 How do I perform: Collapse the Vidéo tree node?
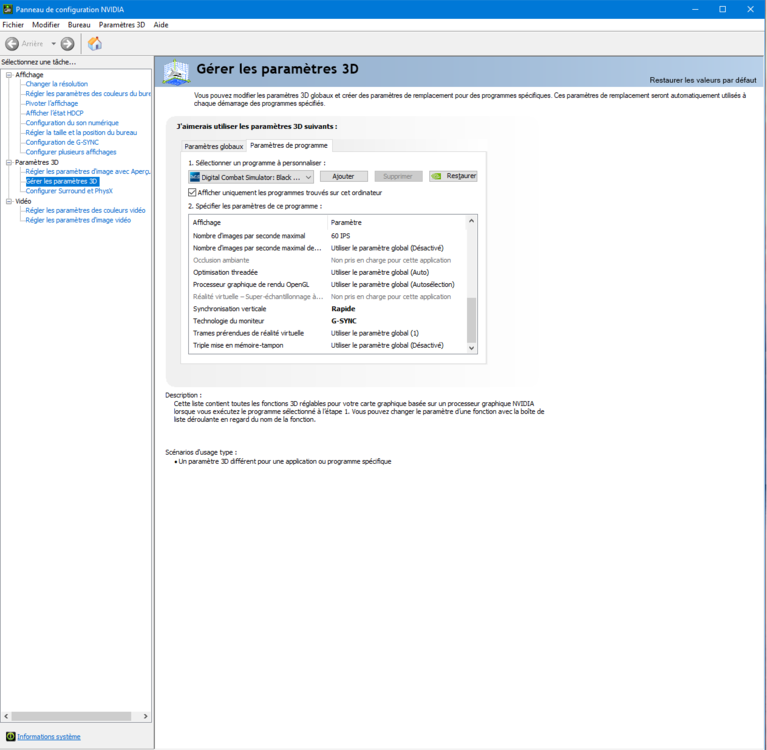(x=9, y=201)
